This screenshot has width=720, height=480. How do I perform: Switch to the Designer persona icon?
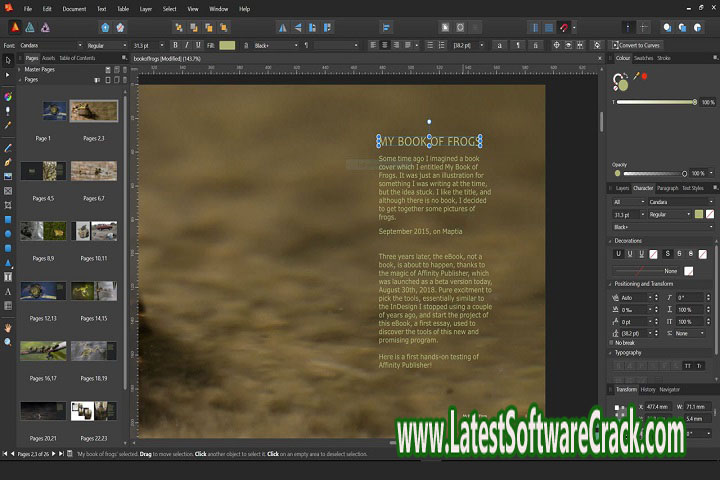[x=30, y=28]
